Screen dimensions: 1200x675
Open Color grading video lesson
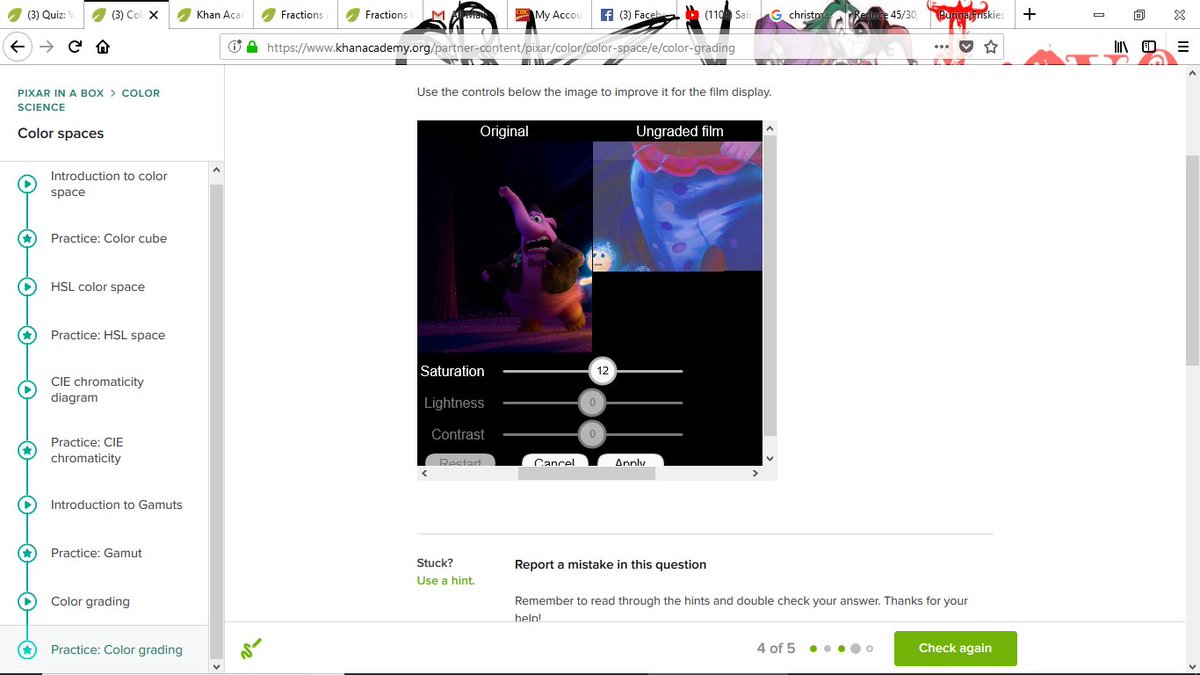coord(90,602)
